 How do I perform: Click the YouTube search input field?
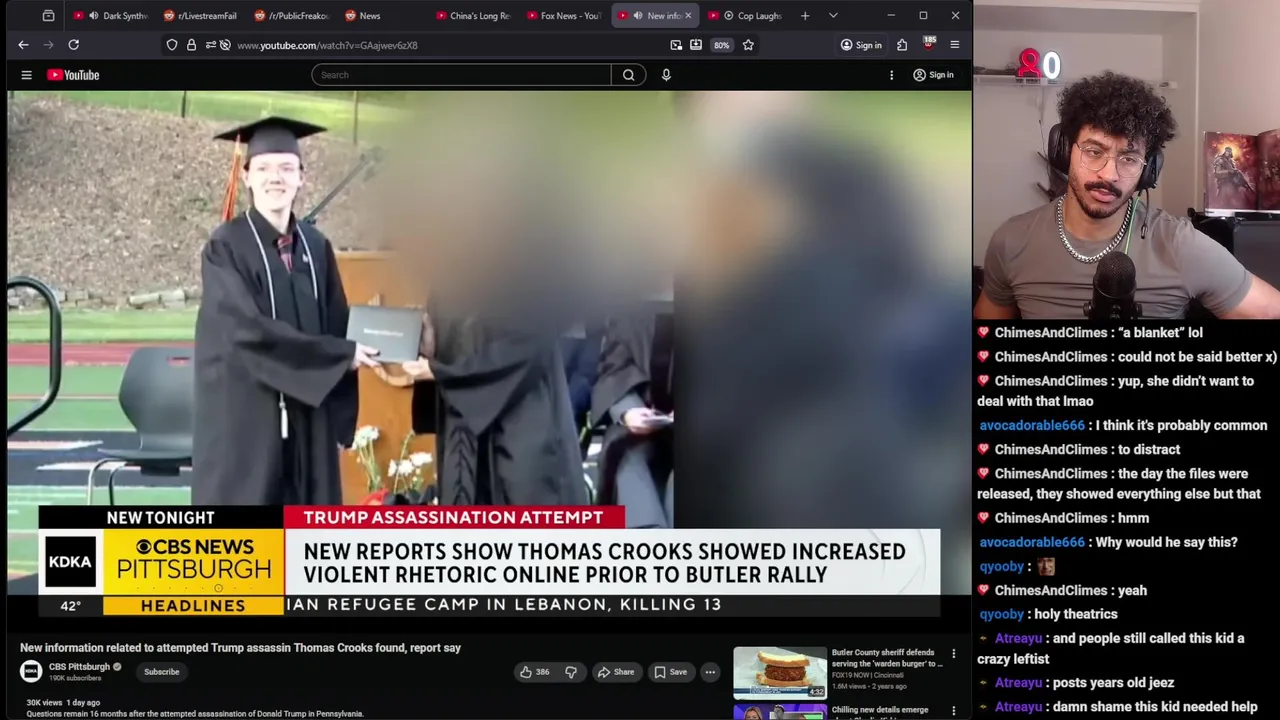pyautogui.click(x=461, y=75)
